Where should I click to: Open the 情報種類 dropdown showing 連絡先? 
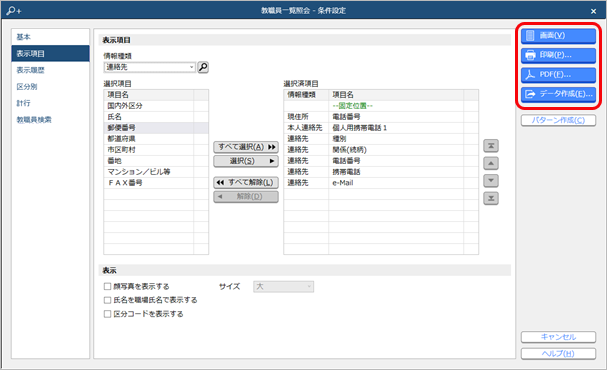click(149, 67)
